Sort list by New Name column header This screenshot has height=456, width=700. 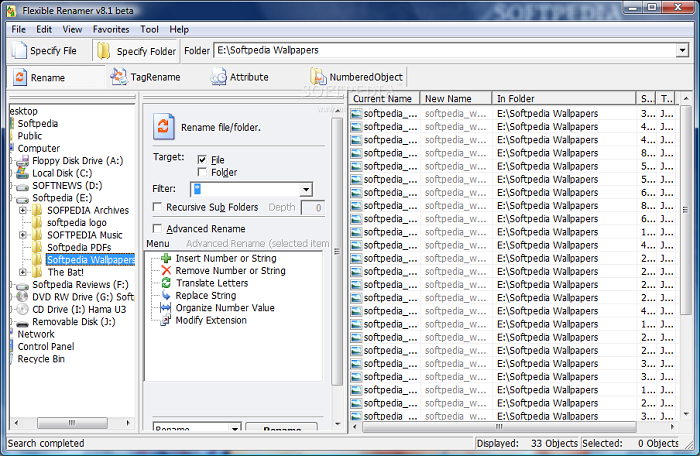pyautogui.click(x=448, y=99)
